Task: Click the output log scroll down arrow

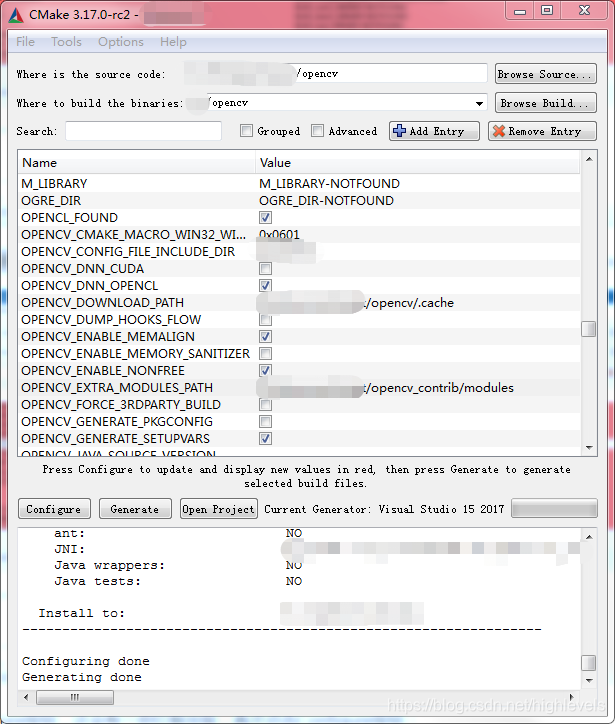Action: [x=589, y=681]
